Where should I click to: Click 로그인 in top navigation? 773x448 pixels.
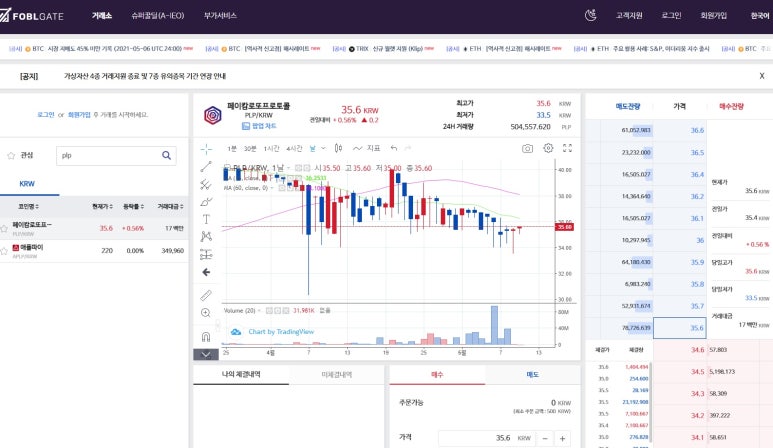tap(671, 16)
